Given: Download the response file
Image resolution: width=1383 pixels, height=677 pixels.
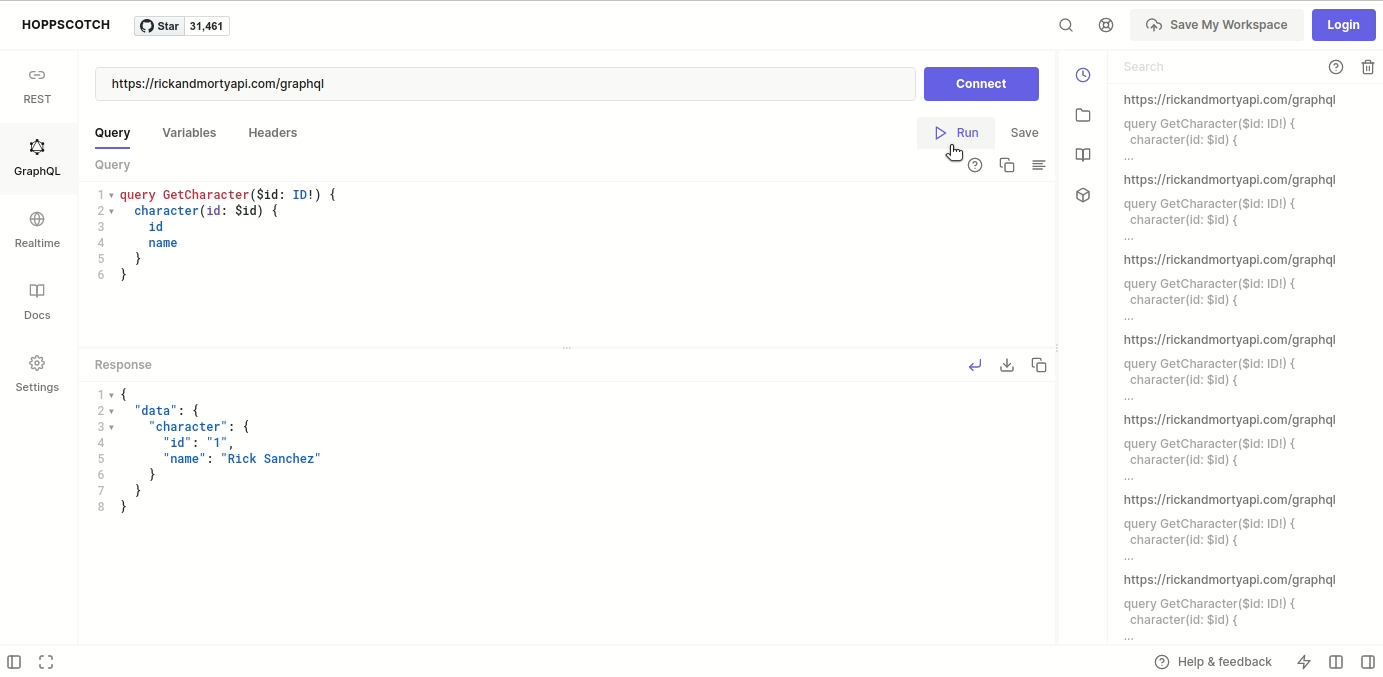Looking at the screenshot, I should click(1007, 365).
